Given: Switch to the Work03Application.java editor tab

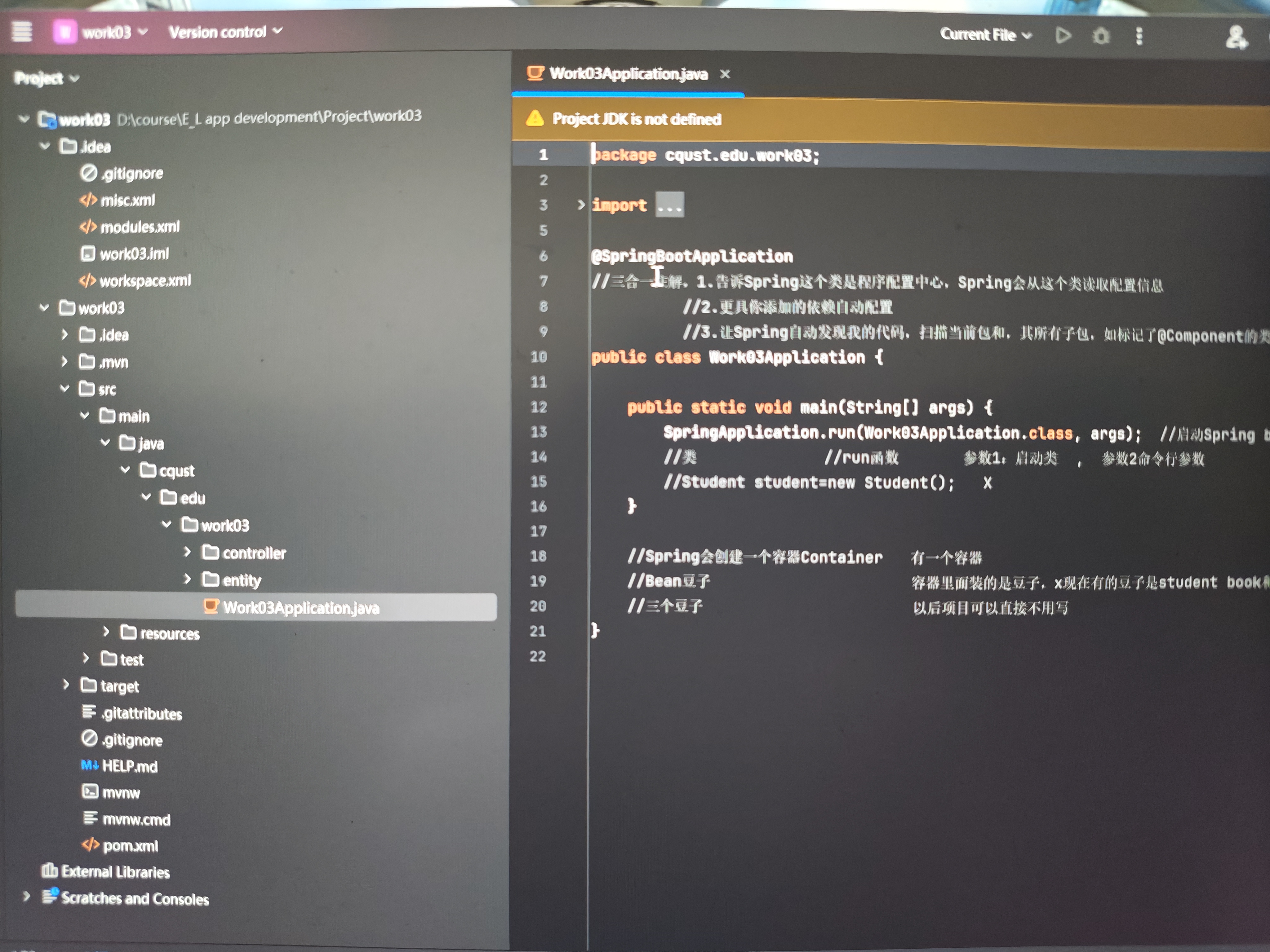Looking at the screenshot, I should click(628, 74).
